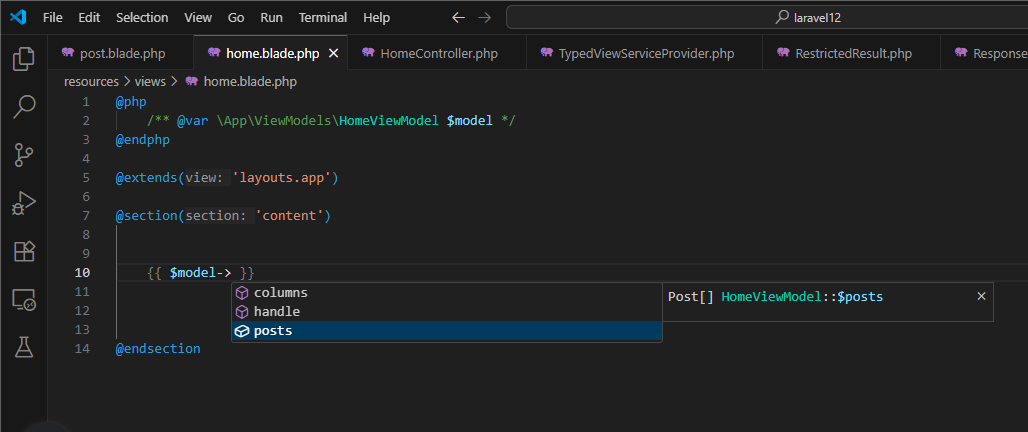Click the method icon beside handle suggestion
Image resolution: width=1028 pixels, height=432 pixels.
[x=242, y=312]
